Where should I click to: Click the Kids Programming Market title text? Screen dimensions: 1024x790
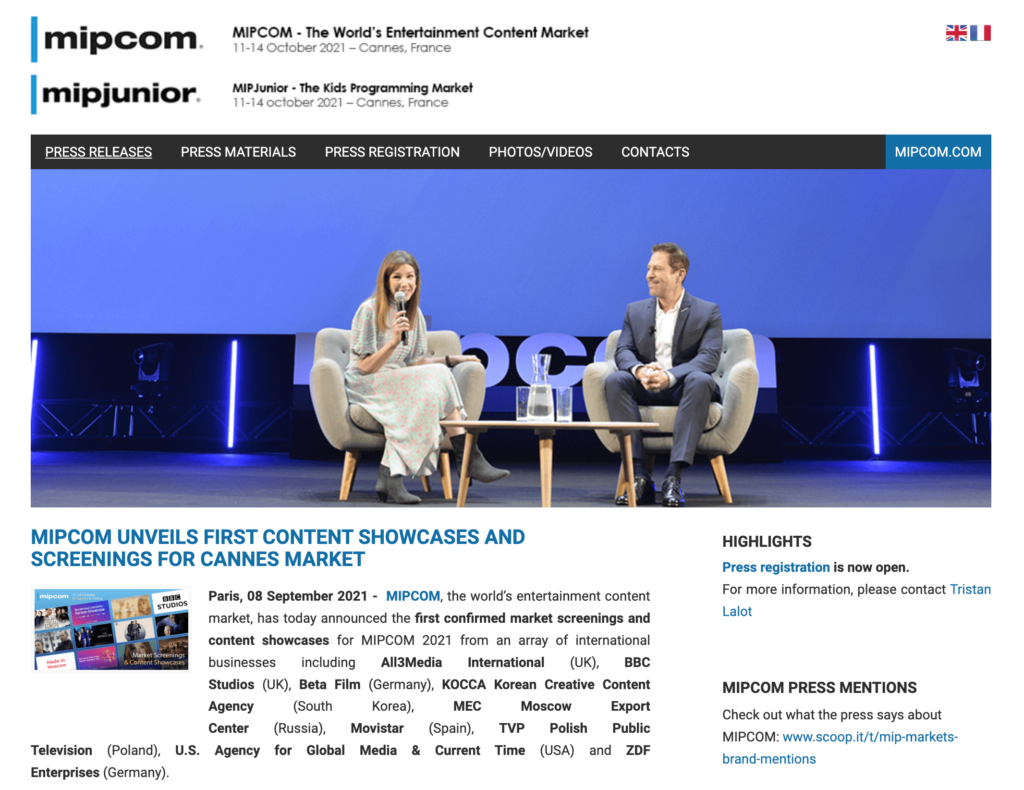352,87
